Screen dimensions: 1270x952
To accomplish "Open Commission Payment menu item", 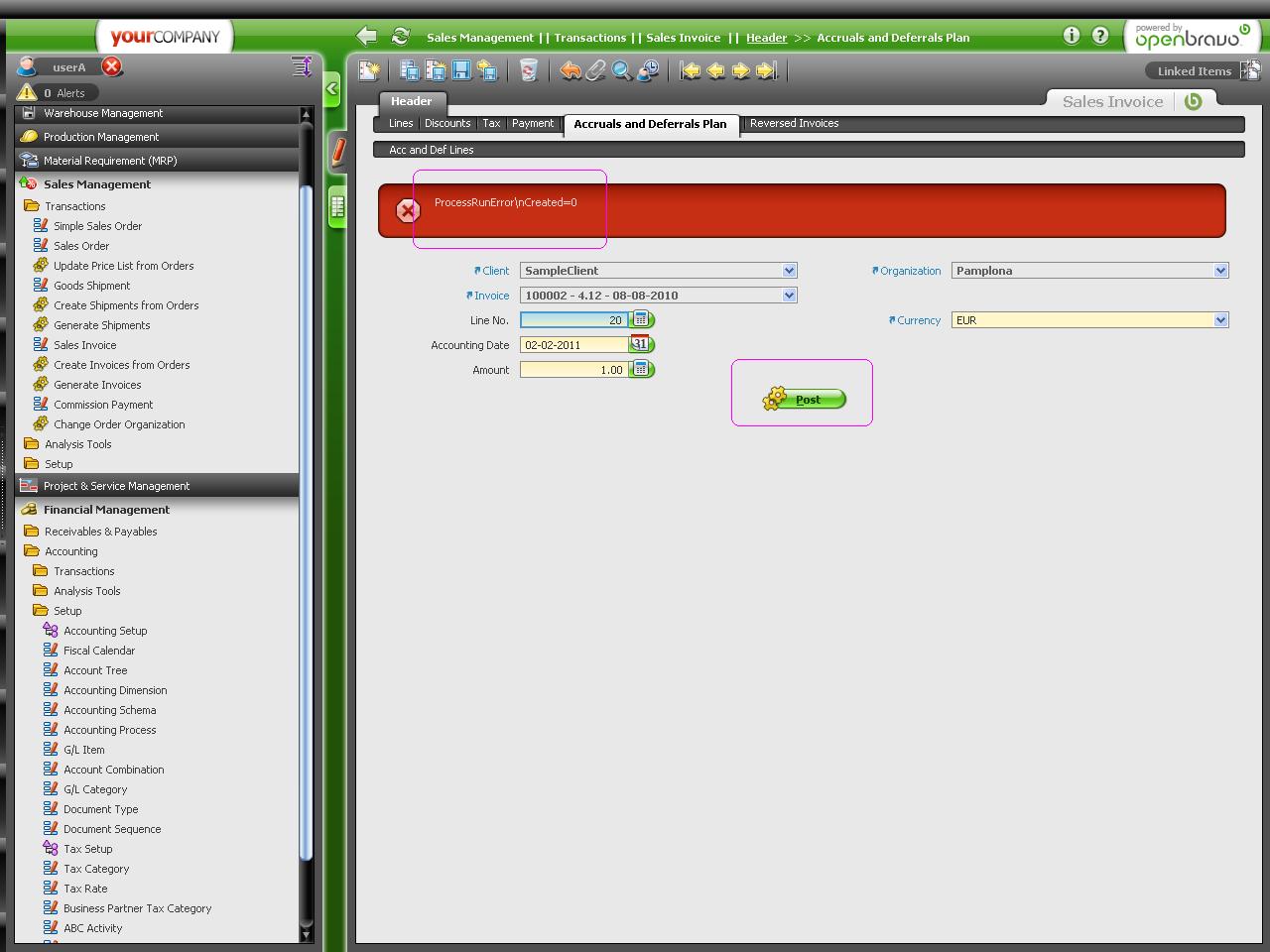I will pos(103,405).
